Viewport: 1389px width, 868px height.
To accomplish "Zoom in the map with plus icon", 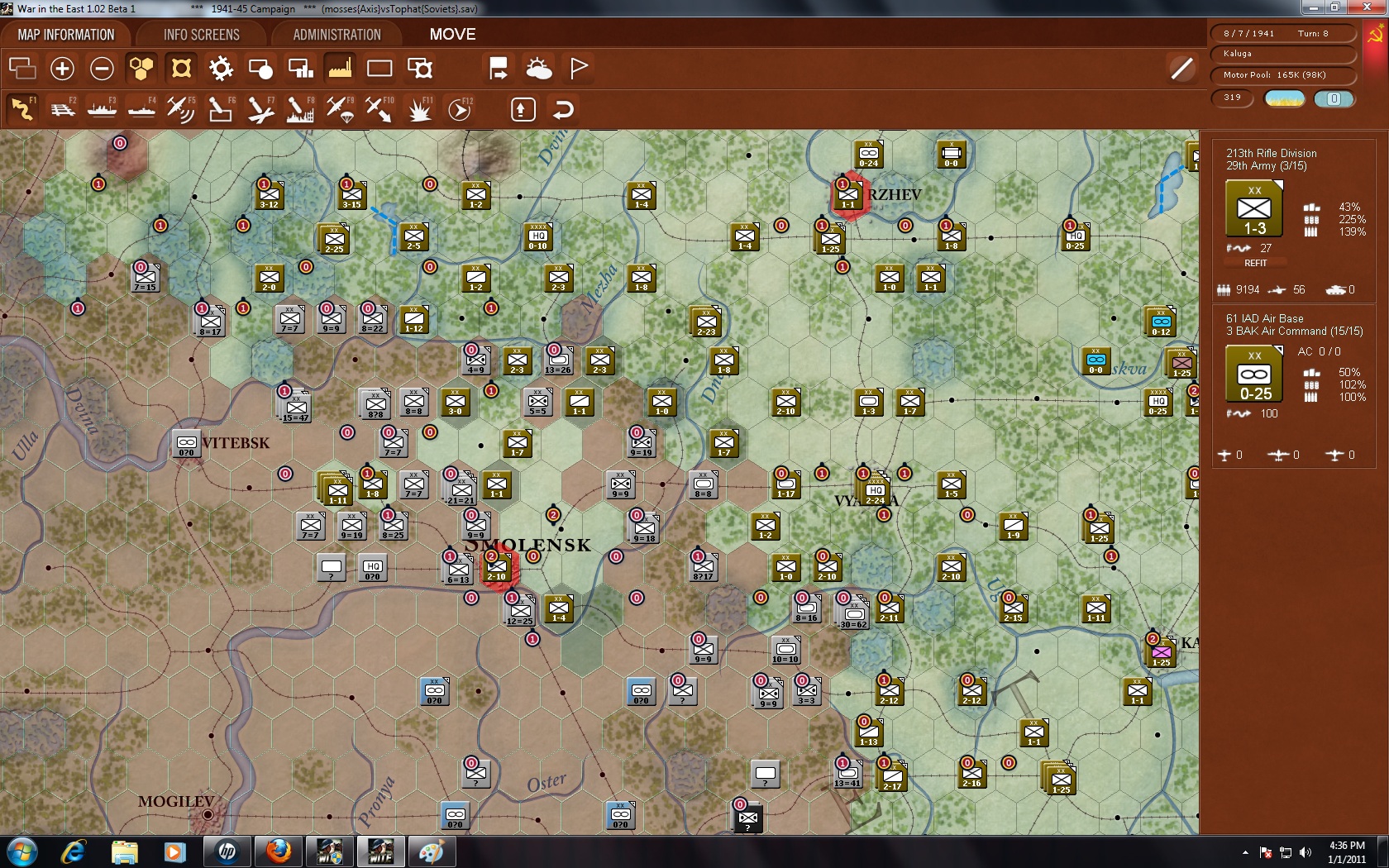I will pyautogui.click(x=62, y=68).
